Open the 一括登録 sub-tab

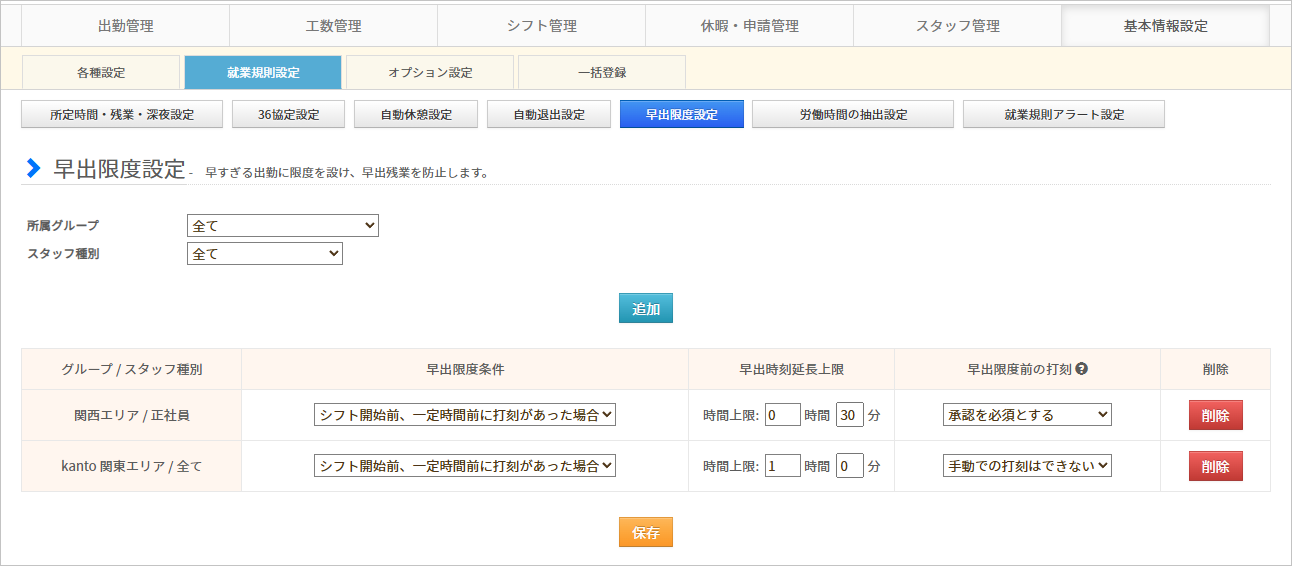pyautogui.click(x=601, y=73)
